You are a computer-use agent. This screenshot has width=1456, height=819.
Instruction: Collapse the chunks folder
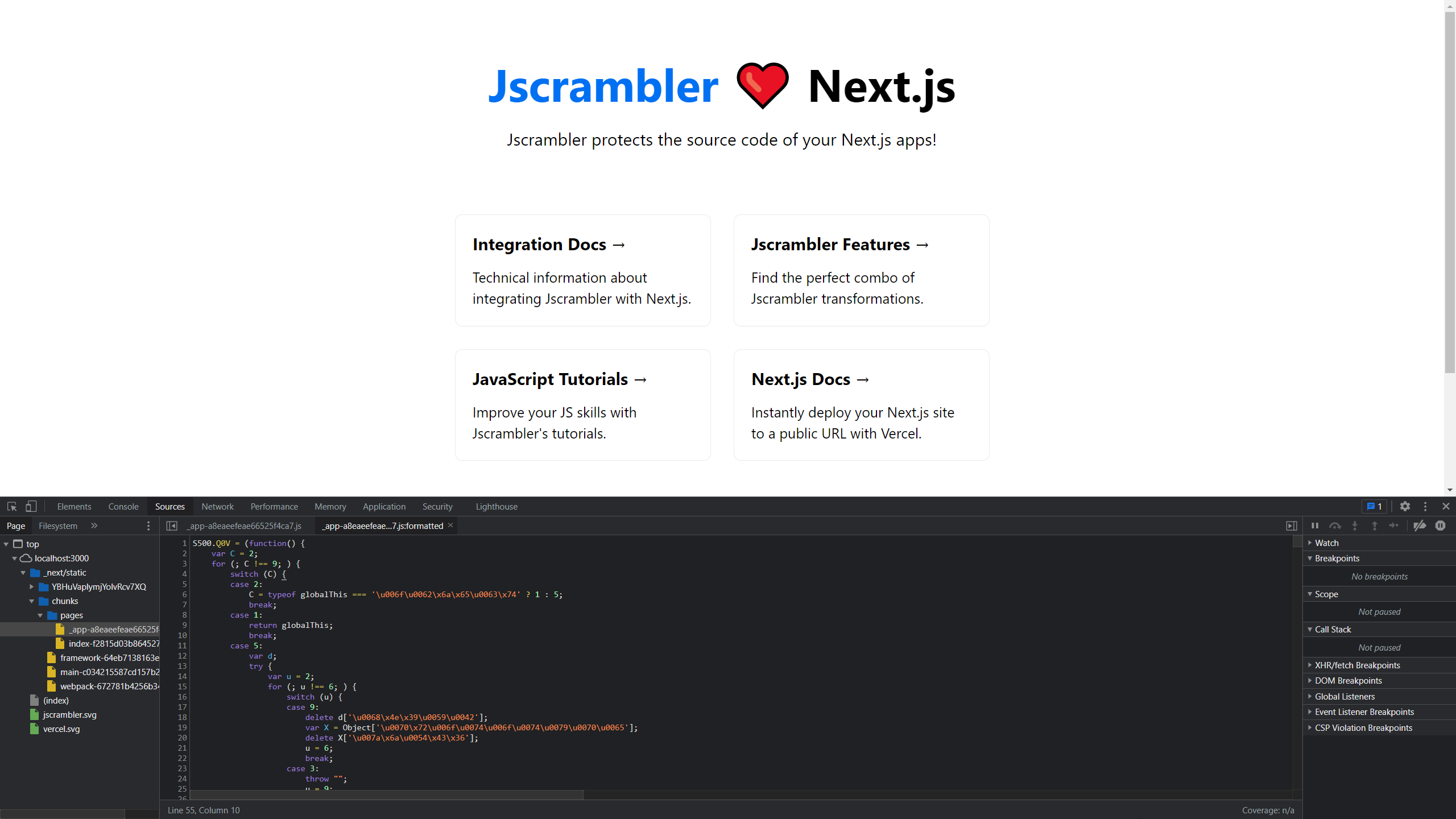pyautogui.click(x=32, y=601)
